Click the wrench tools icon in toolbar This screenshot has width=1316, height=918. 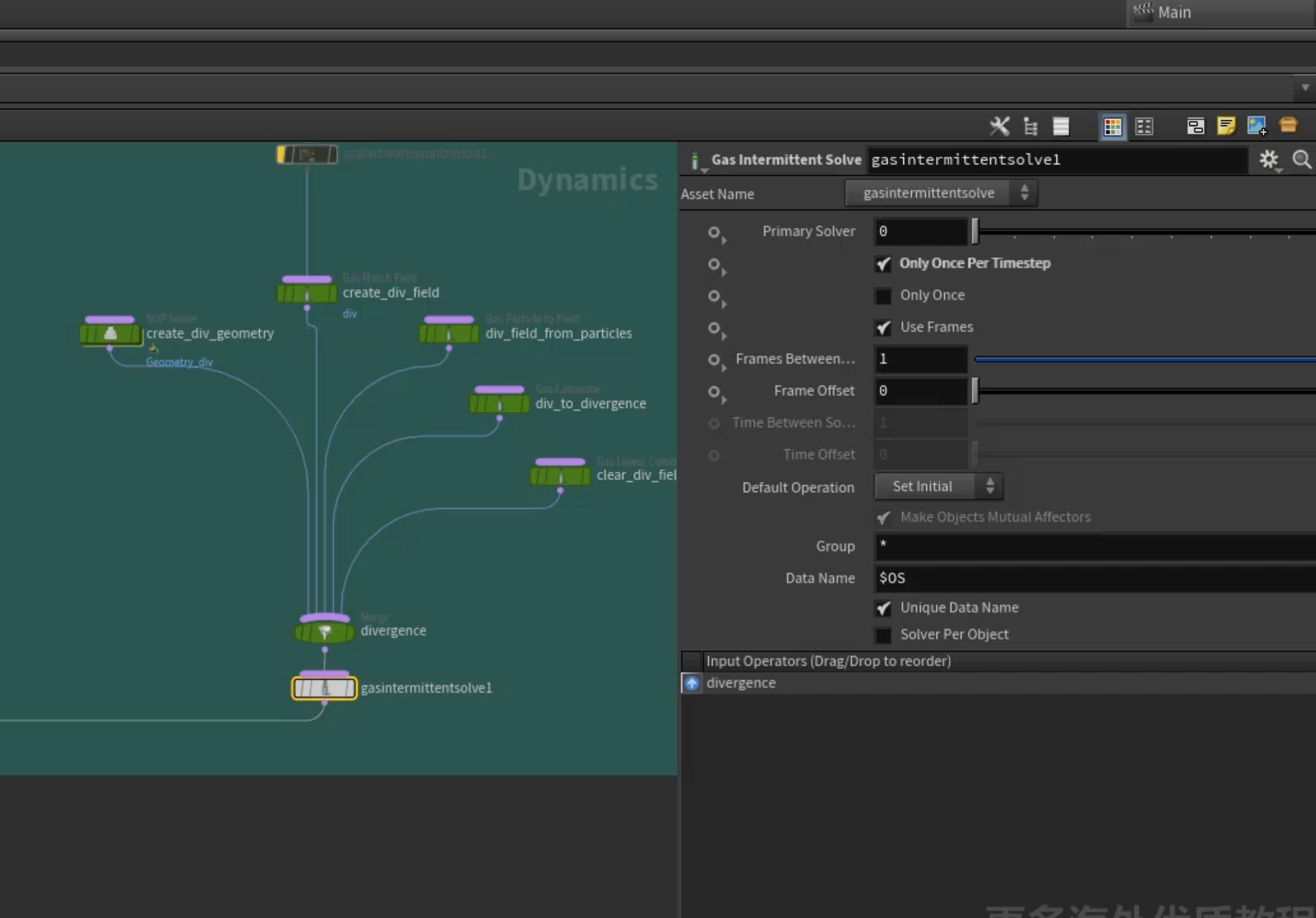tap(999, 126)
